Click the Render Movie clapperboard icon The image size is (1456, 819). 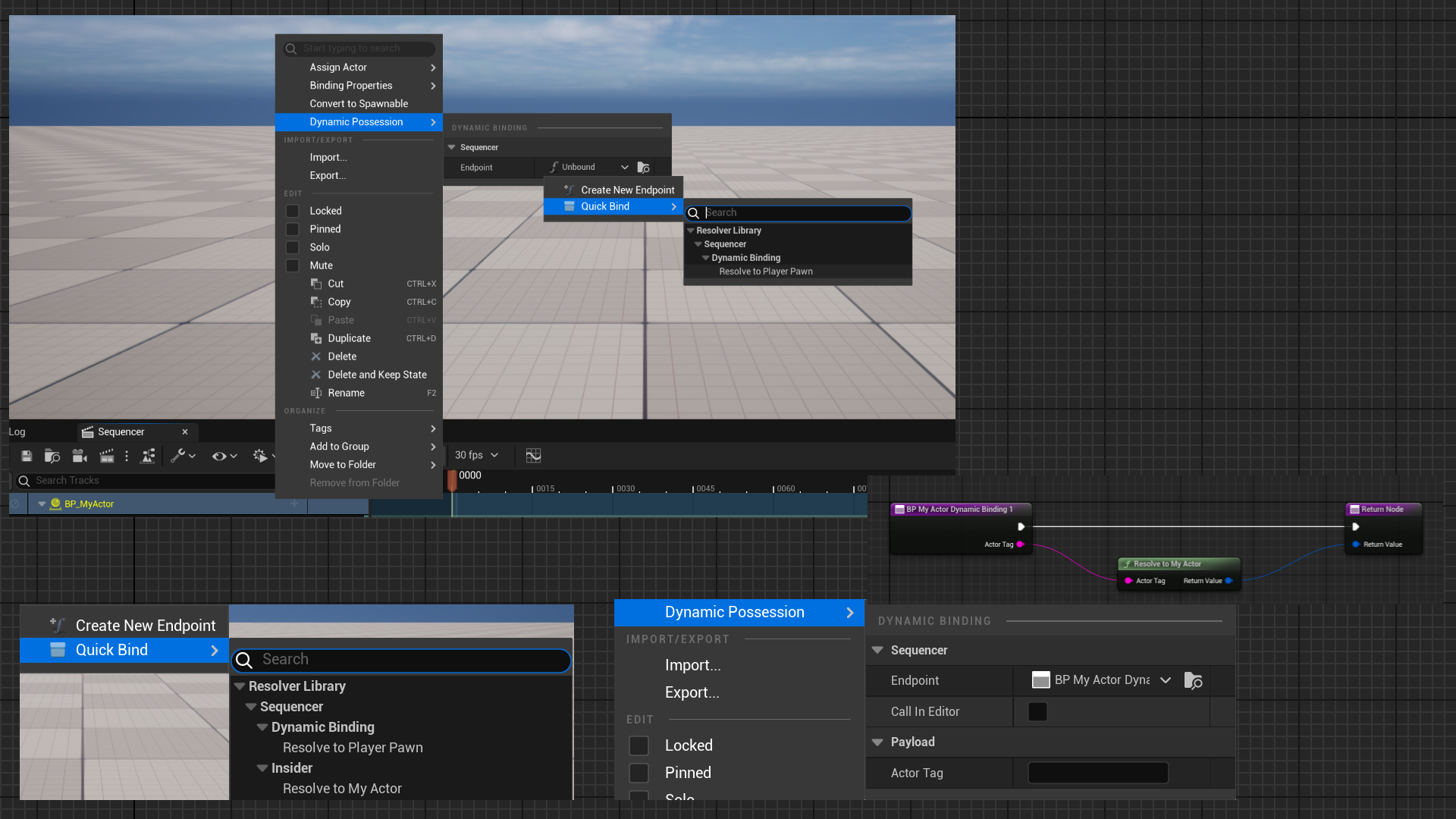(106, 456)
